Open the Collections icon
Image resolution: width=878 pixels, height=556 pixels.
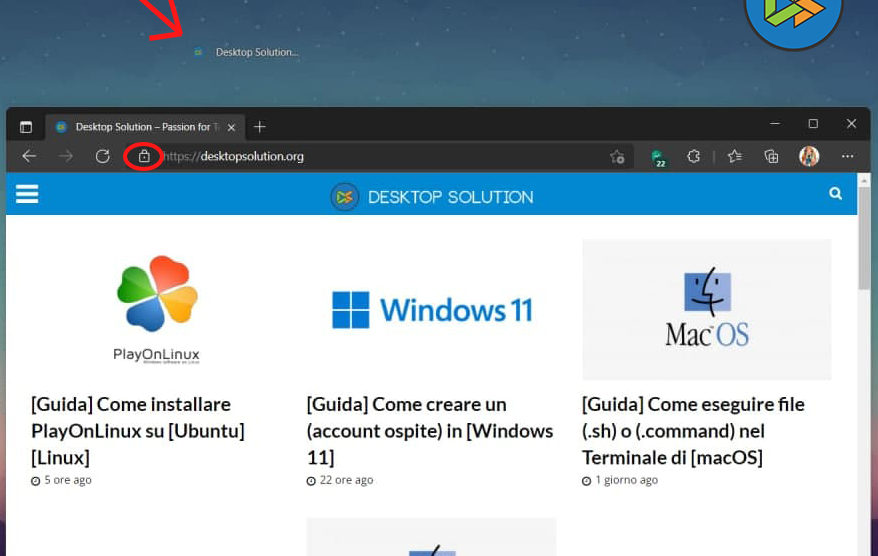(772, 156)
